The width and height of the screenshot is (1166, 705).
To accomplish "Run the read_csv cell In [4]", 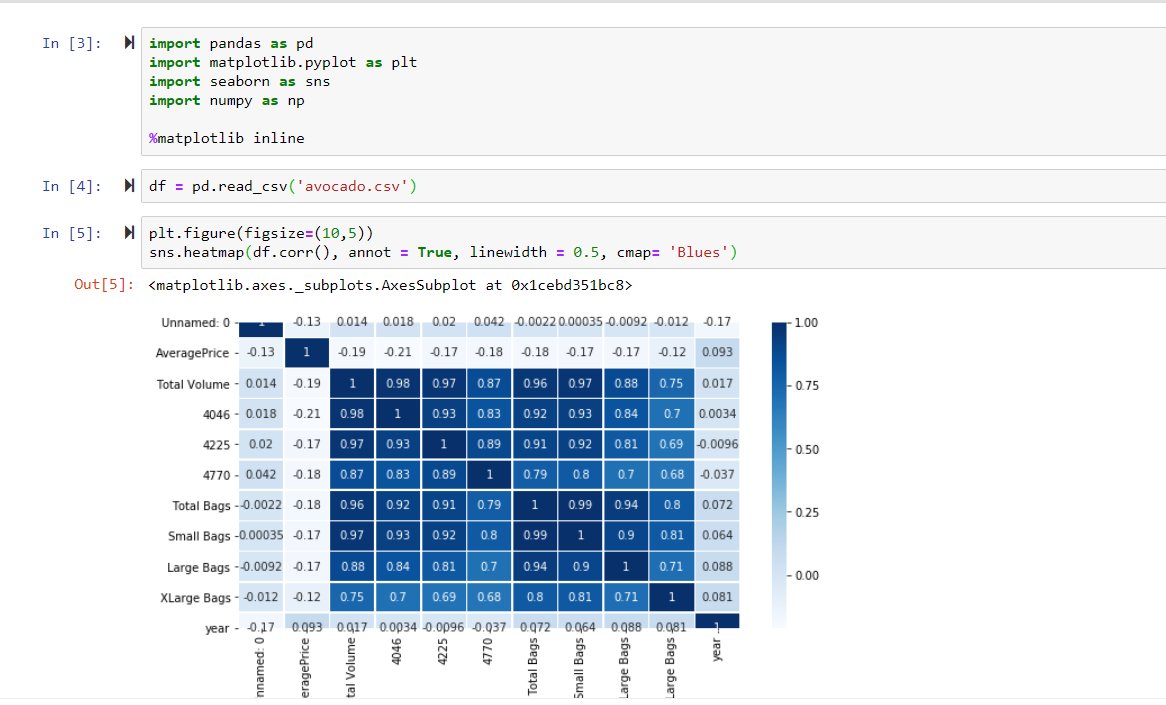I will click(x=128, y=186).
